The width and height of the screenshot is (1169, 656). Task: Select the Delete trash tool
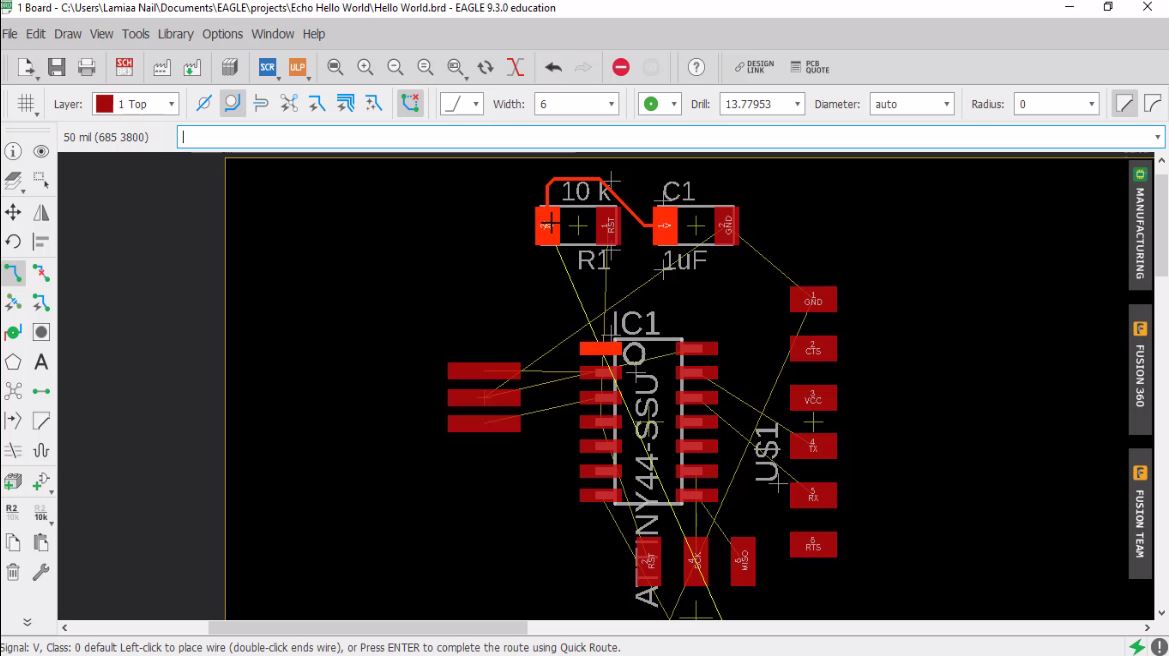[x=13, y=572]
